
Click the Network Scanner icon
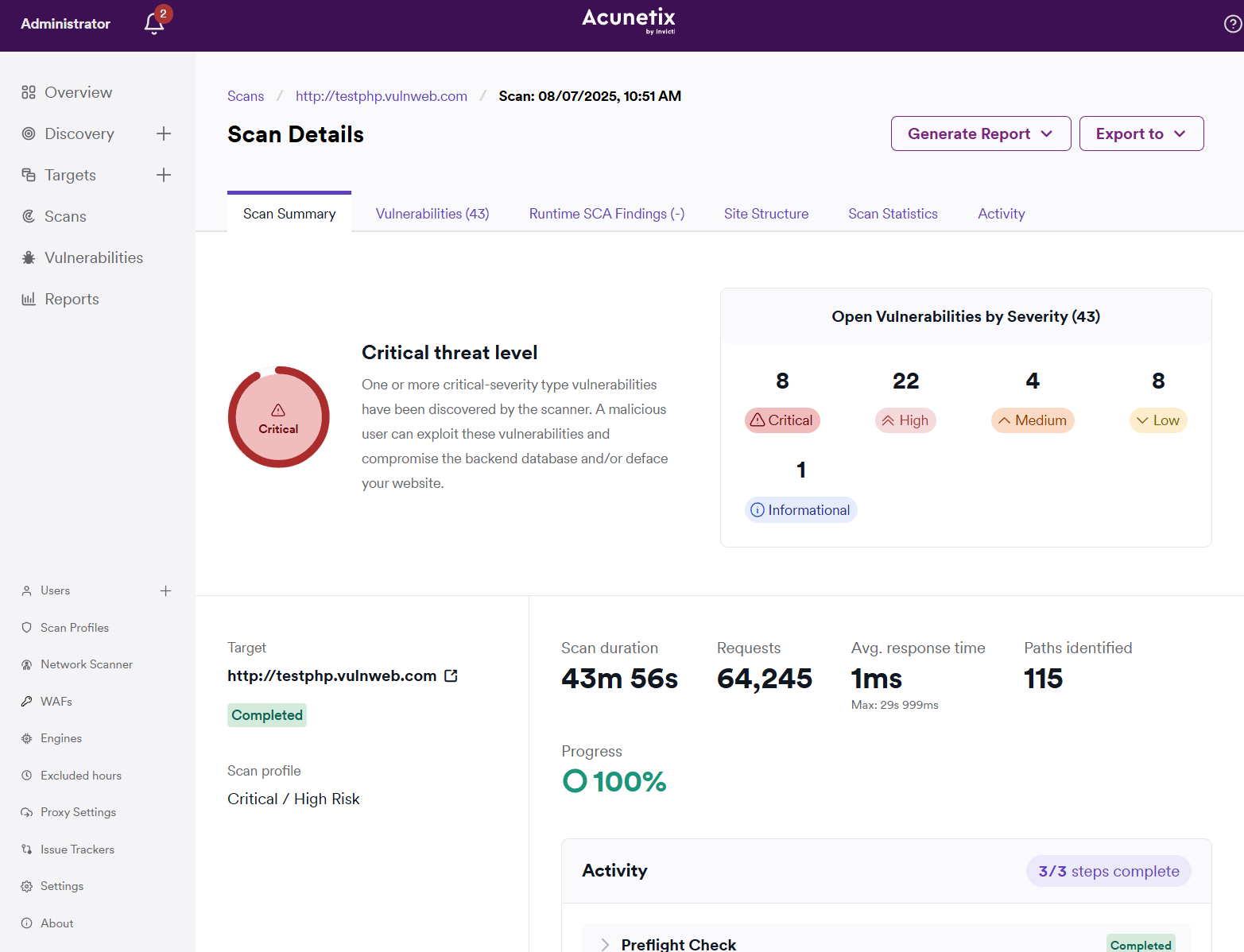pyautogui.click(x=26, y=664)
